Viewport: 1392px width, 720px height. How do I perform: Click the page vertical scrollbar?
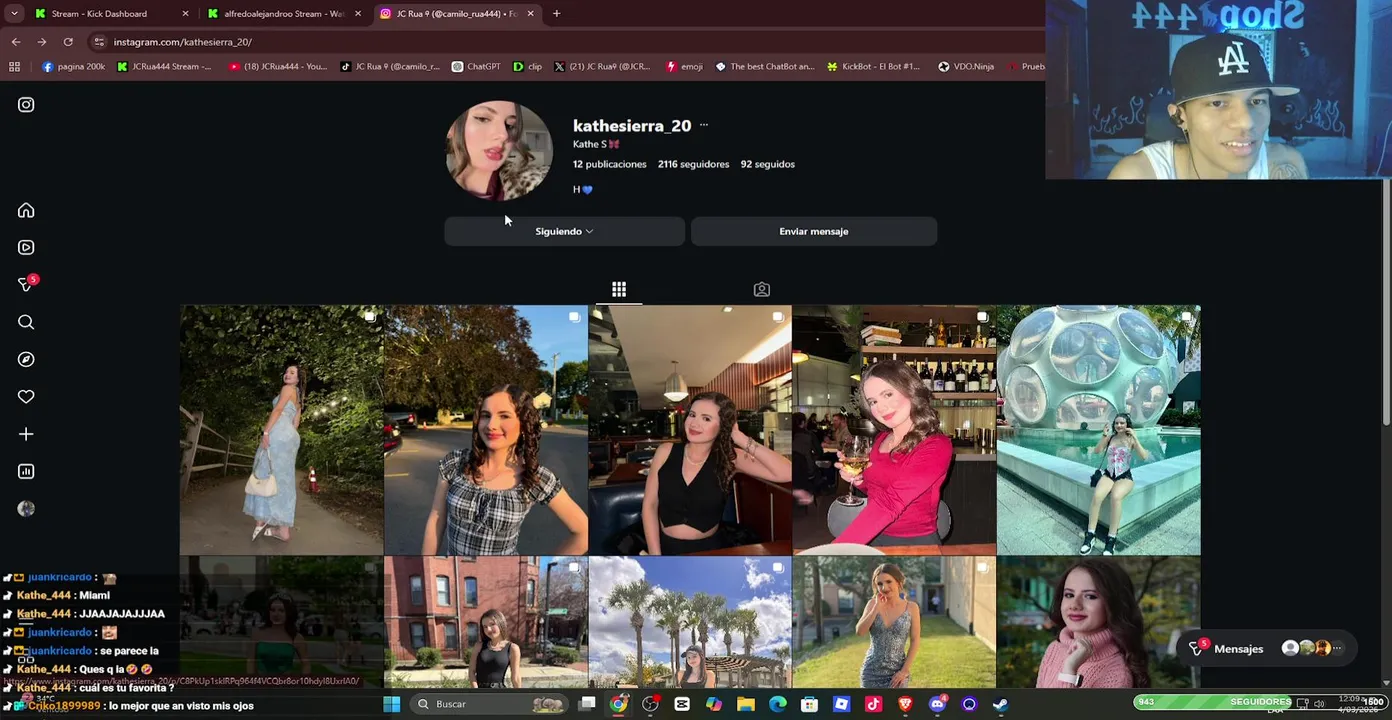tap(1386, 300)
